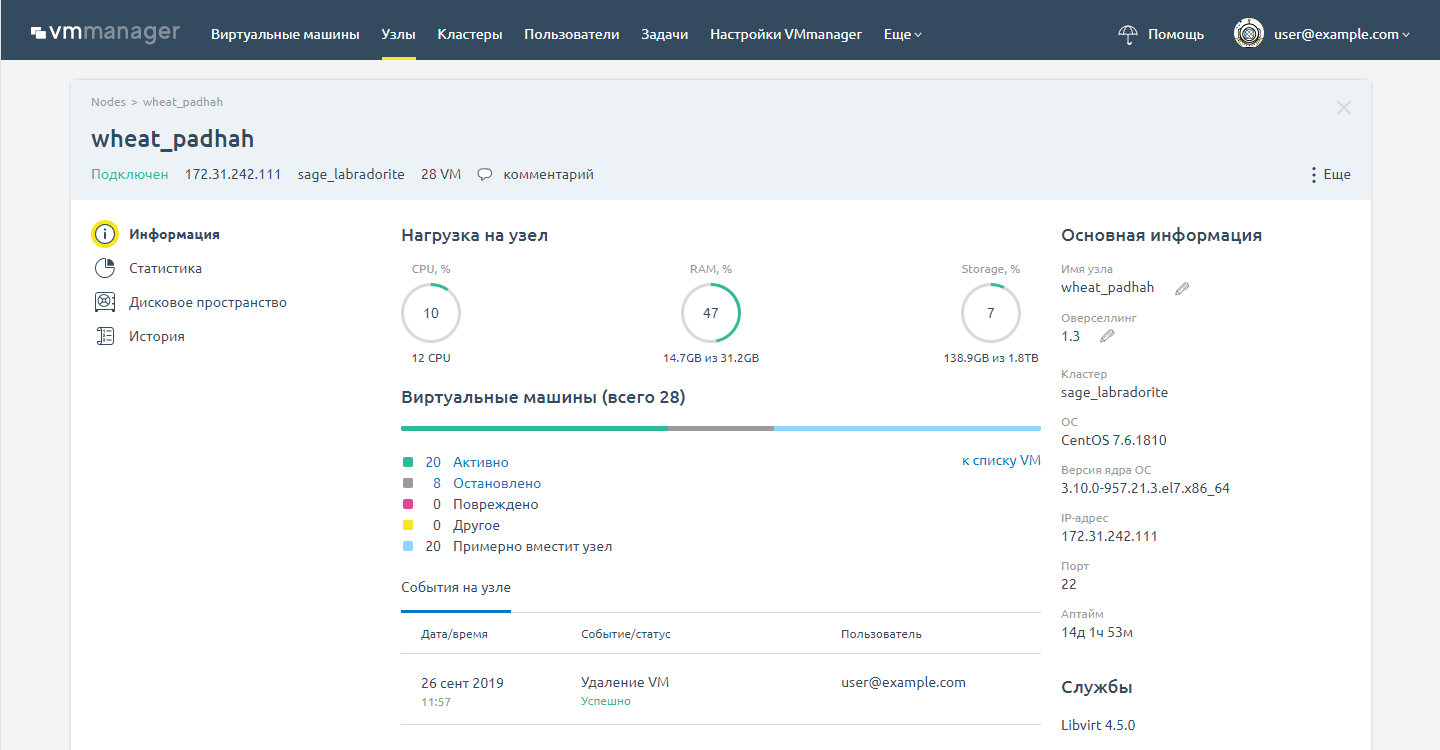Edit the Оверселлинг value via pencil icon
1440x750 pixels.
[1107, 336]
